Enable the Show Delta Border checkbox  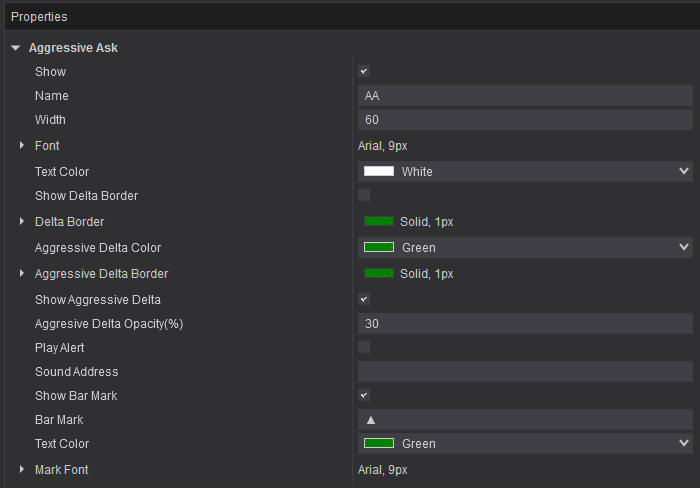[x=364, y=195]
